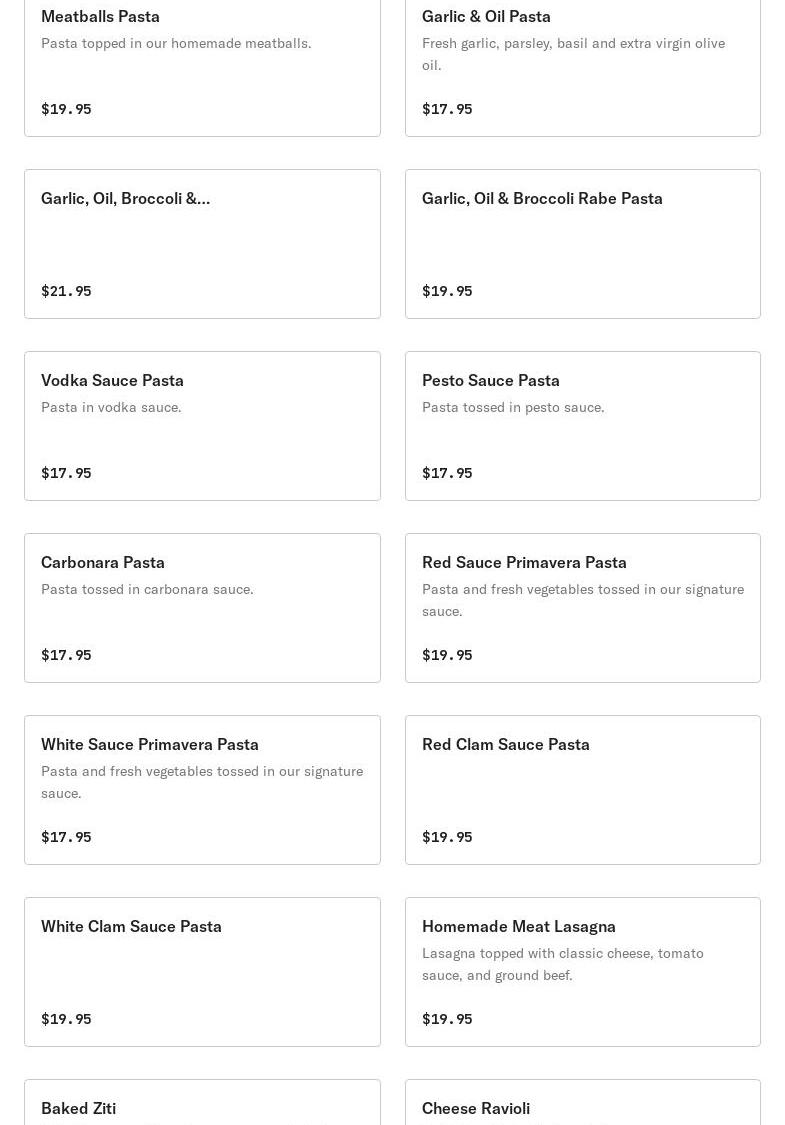Open Homemade Meat Lasagna details
The image size is (785, 1125).
pyautogui.click(x=518, y=927)
